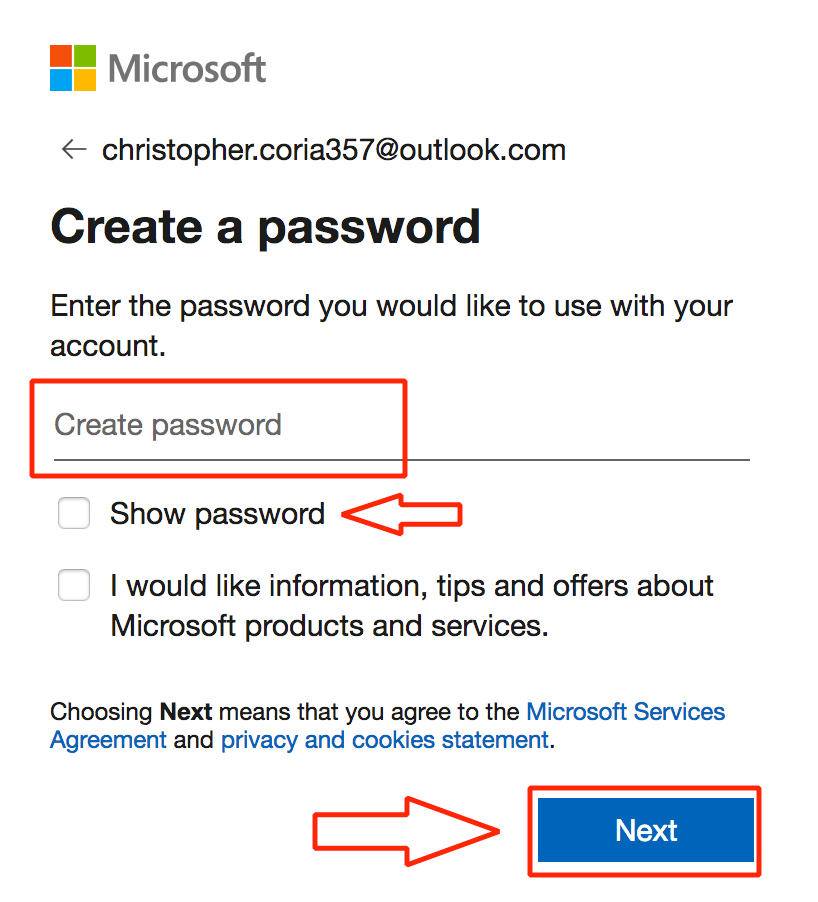Viewport: 818px width, 902px height.
Task: Tick the Show password checkbox
Action: (x=74, y=513)
